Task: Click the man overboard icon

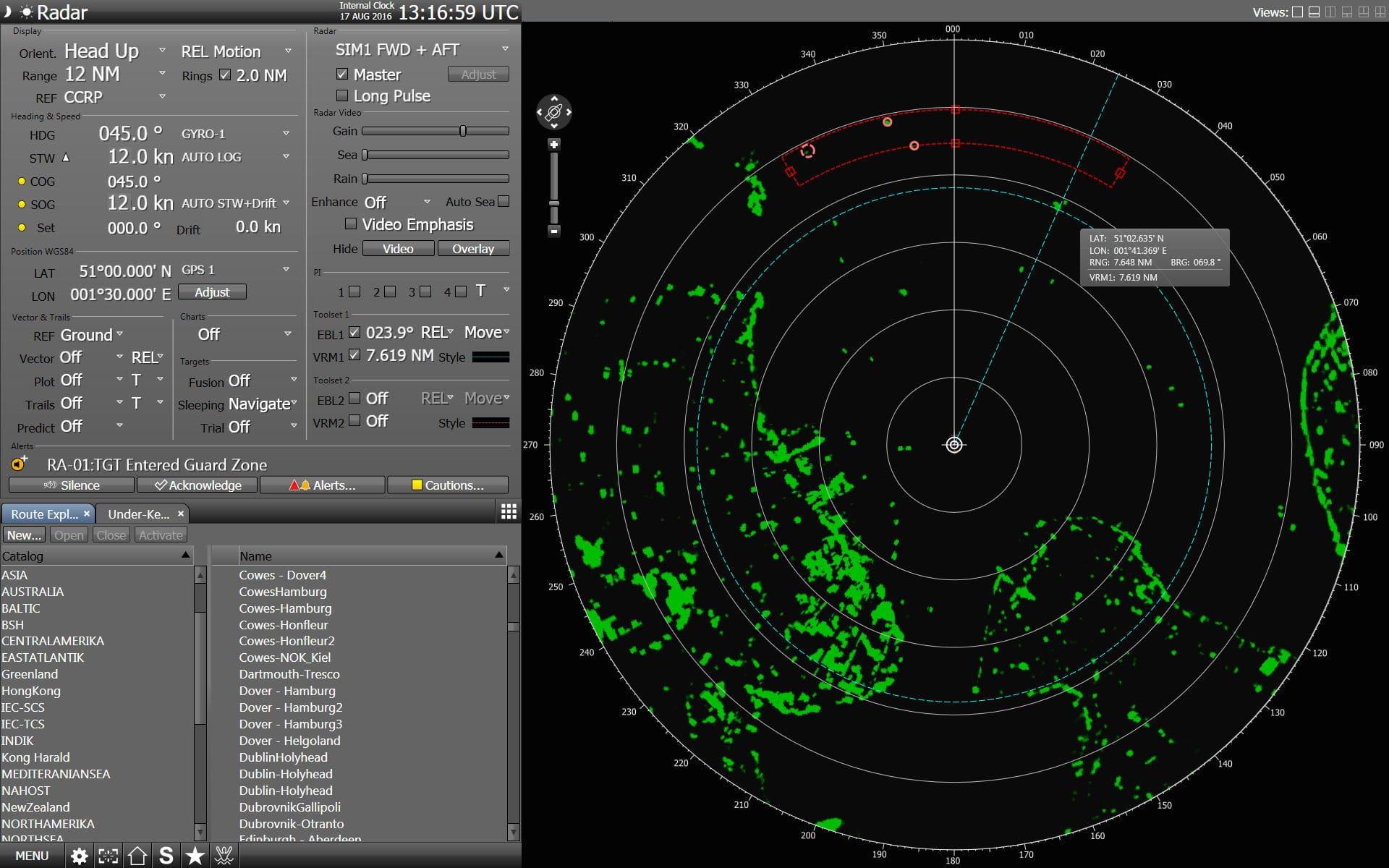Action: pos(224,856)
